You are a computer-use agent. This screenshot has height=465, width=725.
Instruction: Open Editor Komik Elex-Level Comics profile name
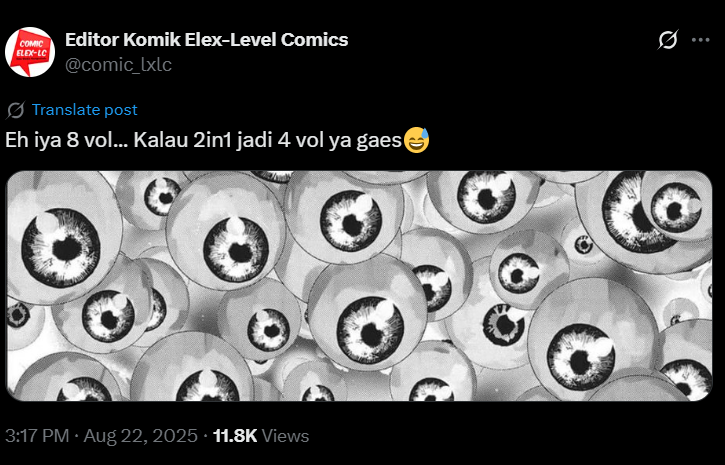206,40
